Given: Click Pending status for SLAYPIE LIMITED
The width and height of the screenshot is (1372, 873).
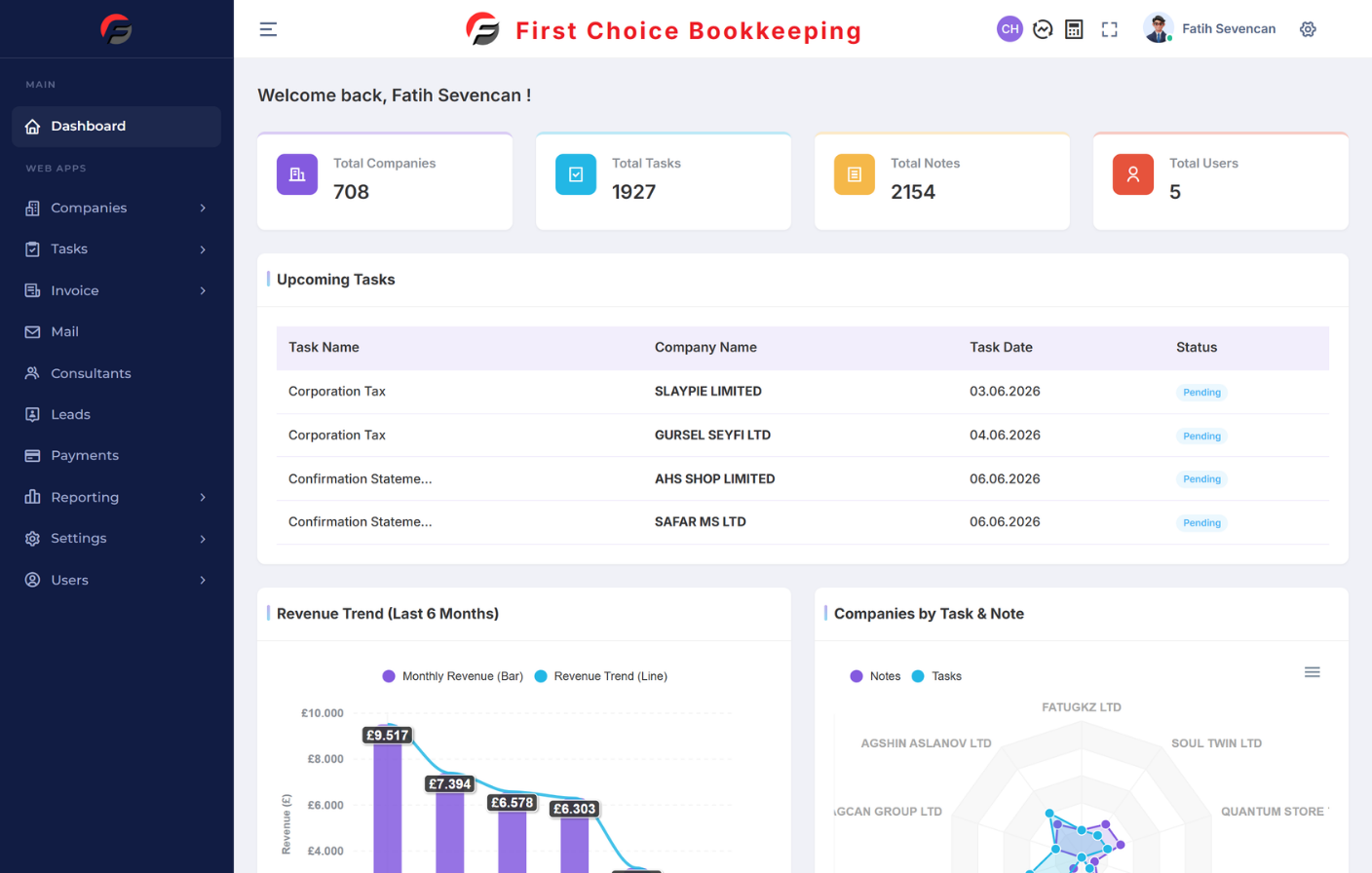Looking at the screenshot, I should [x=1201, y=392].
